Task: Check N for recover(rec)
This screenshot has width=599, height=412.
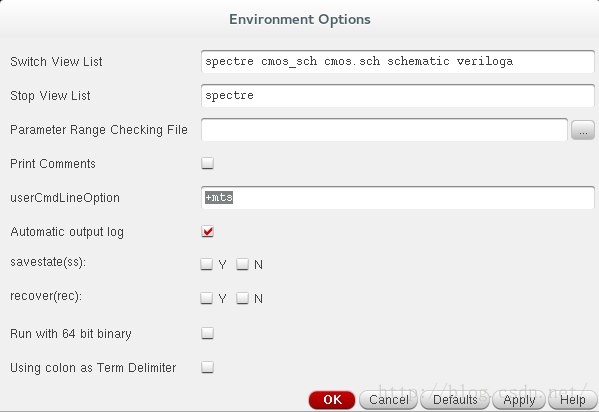Action: [243, 298]
